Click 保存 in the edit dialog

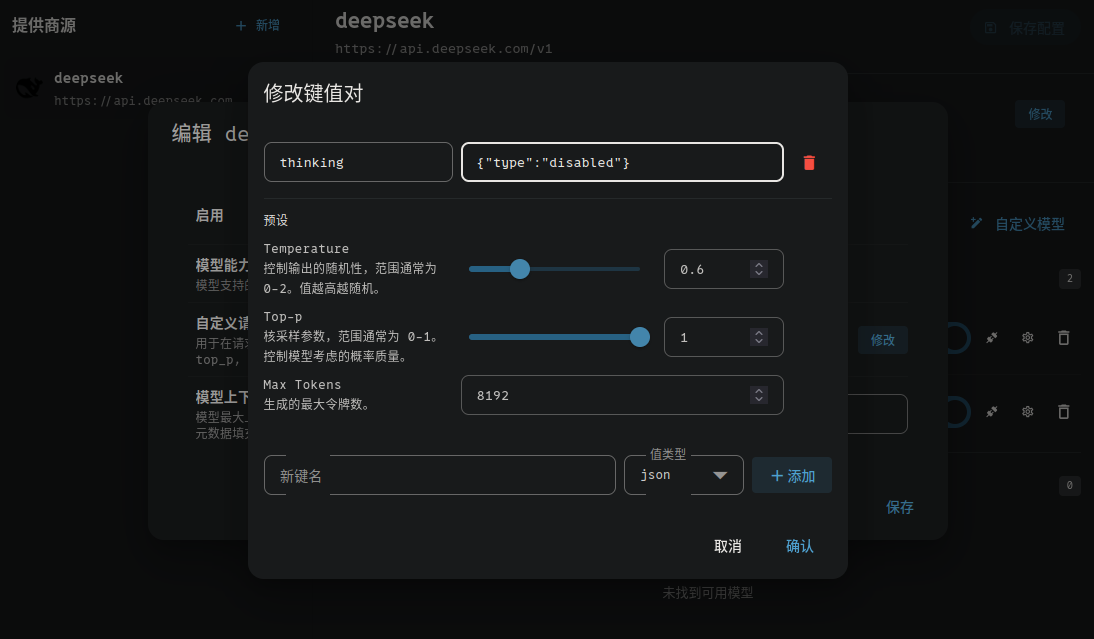coord(899,508)
